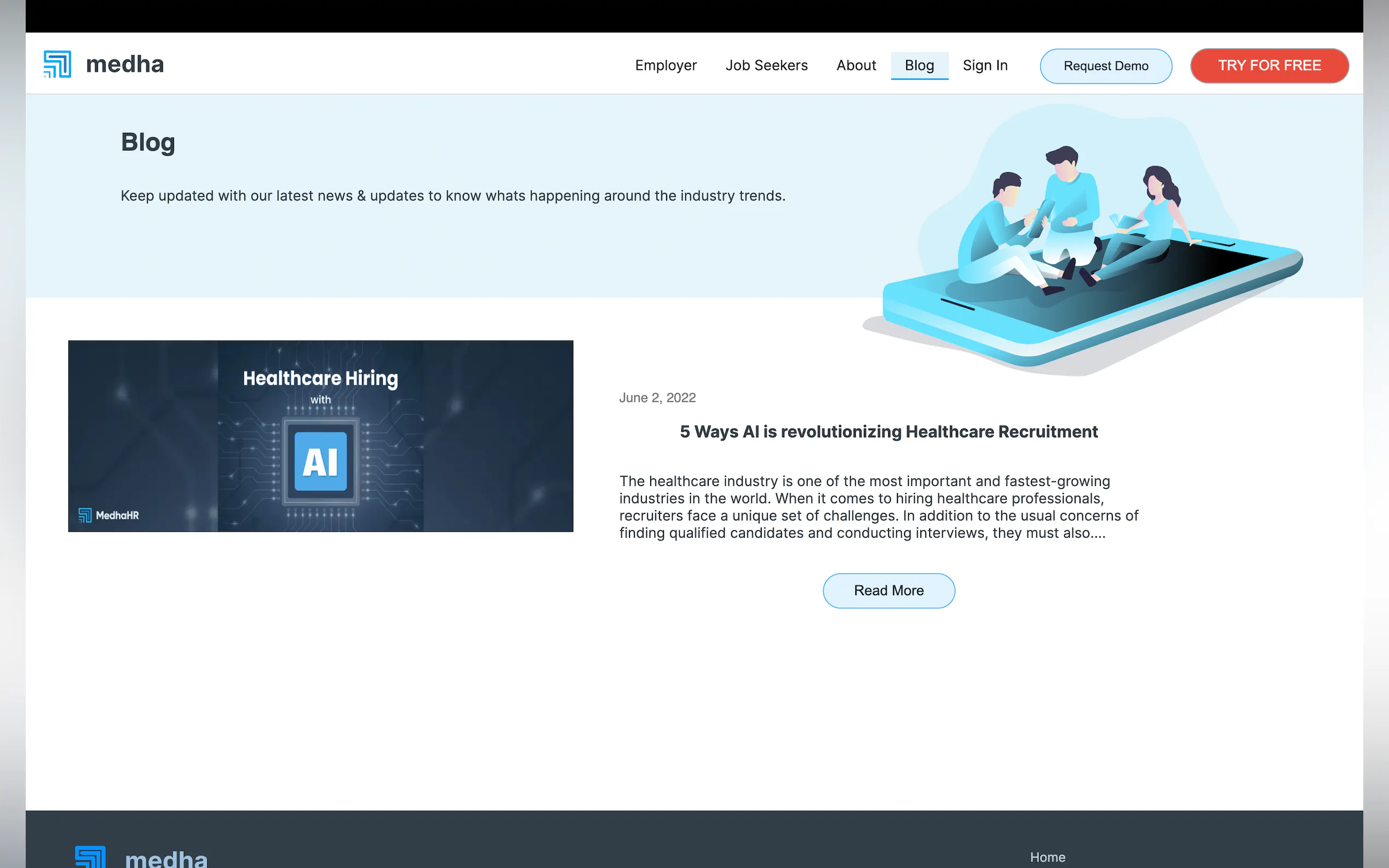The height and width of the screenshot is (868, 1389).
Task: Click the Sign In link
Action: pyautogui.click(x=985, y=66)
